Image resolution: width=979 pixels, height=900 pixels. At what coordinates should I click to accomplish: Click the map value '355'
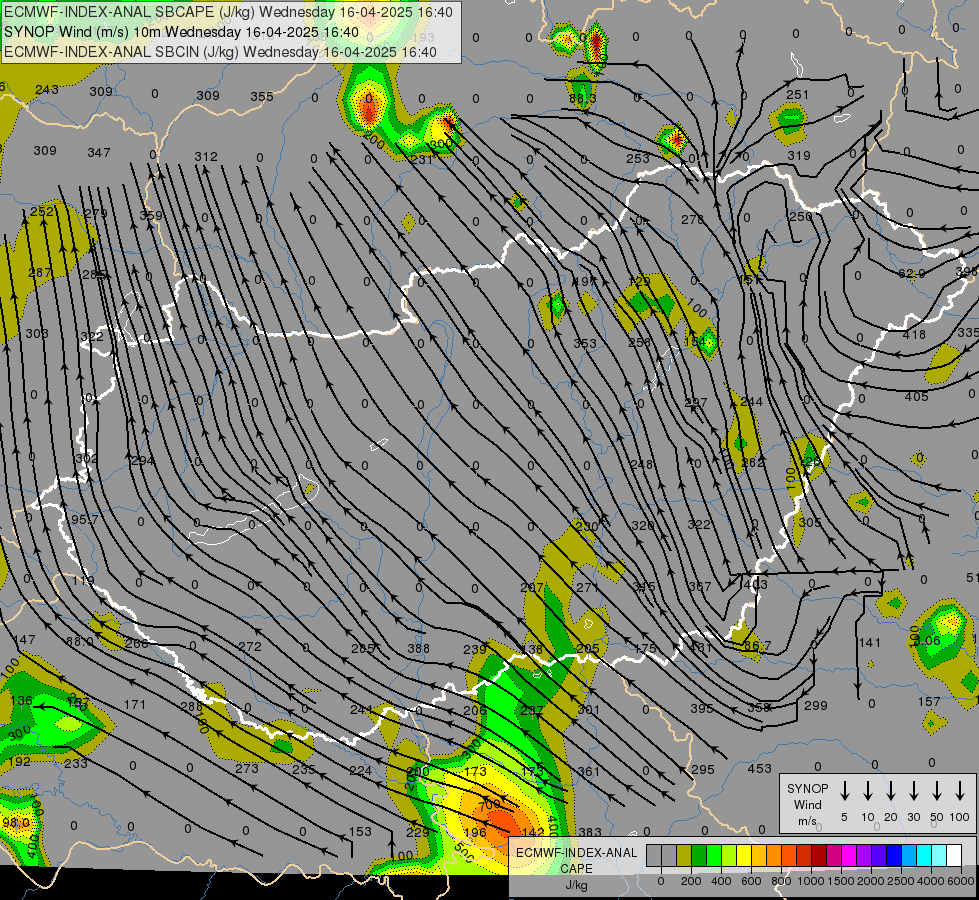click(x=262, y=96)
